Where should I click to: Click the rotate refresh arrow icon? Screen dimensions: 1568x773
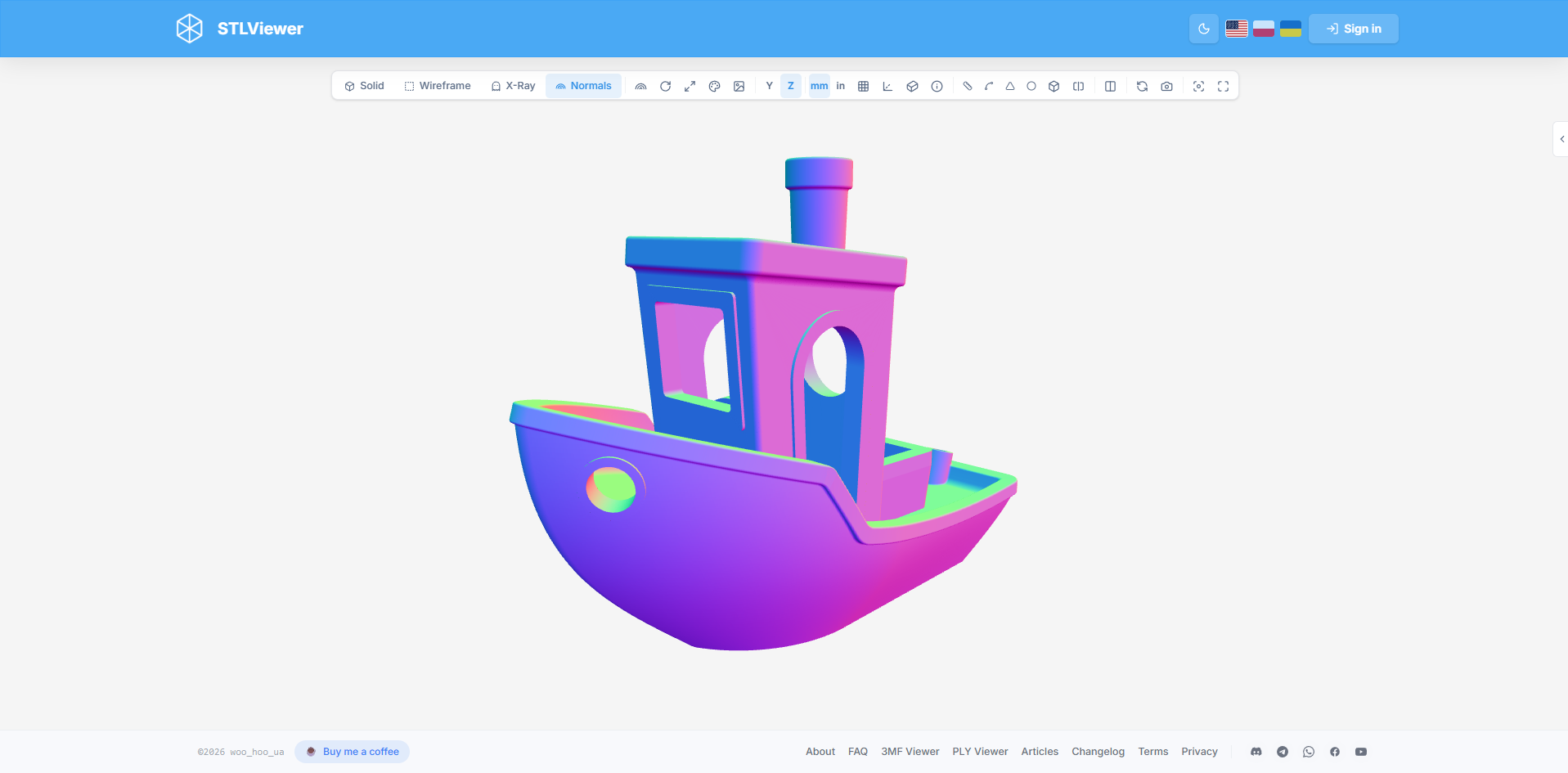(665, 86)
